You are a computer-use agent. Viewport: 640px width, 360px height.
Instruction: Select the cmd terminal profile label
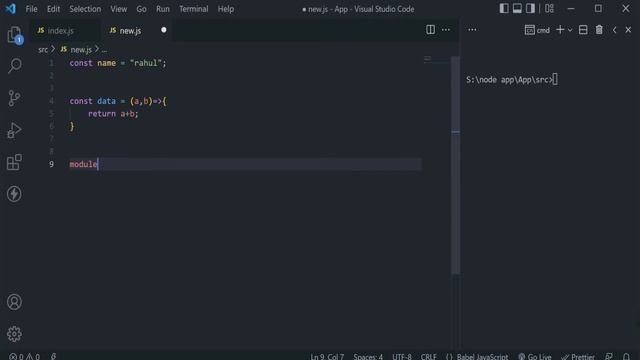537,30
